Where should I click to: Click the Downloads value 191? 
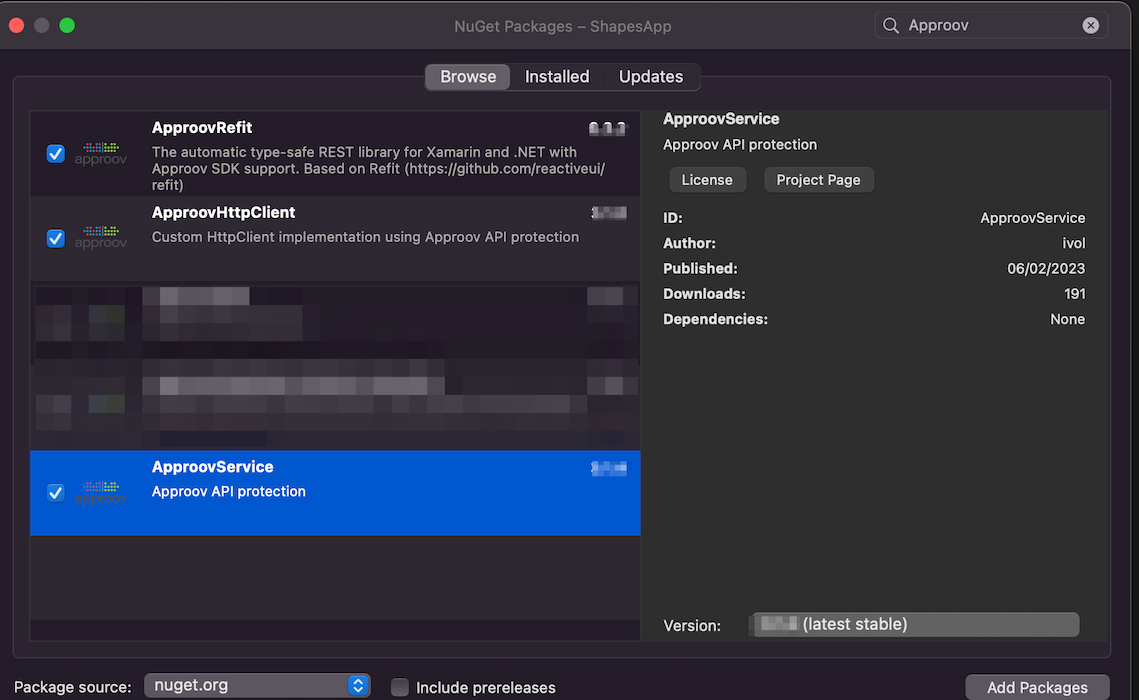pos(1074,294)
